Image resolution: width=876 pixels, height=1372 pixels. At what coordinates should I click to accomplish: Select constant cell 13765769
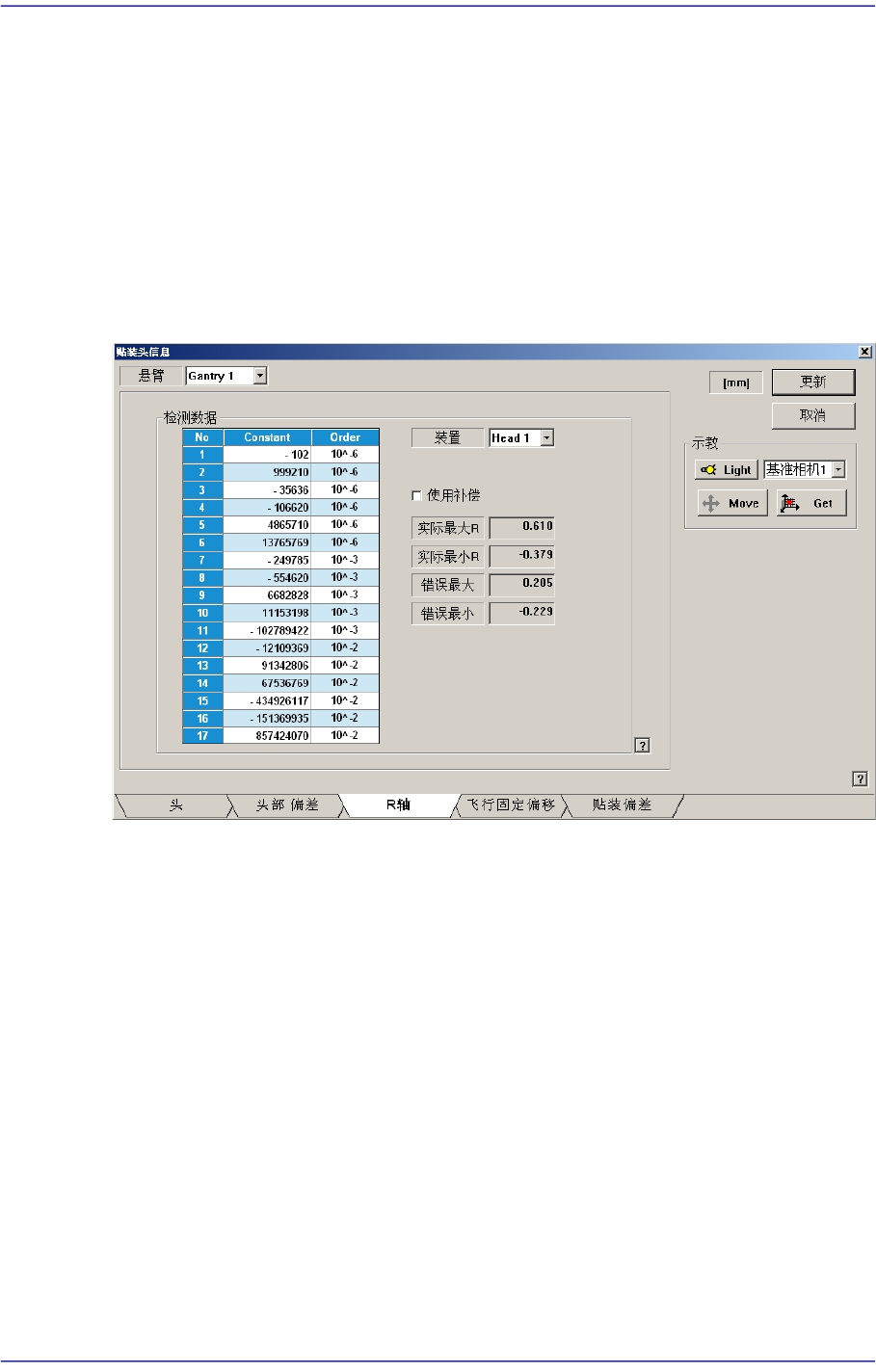[x=267, y=542]
